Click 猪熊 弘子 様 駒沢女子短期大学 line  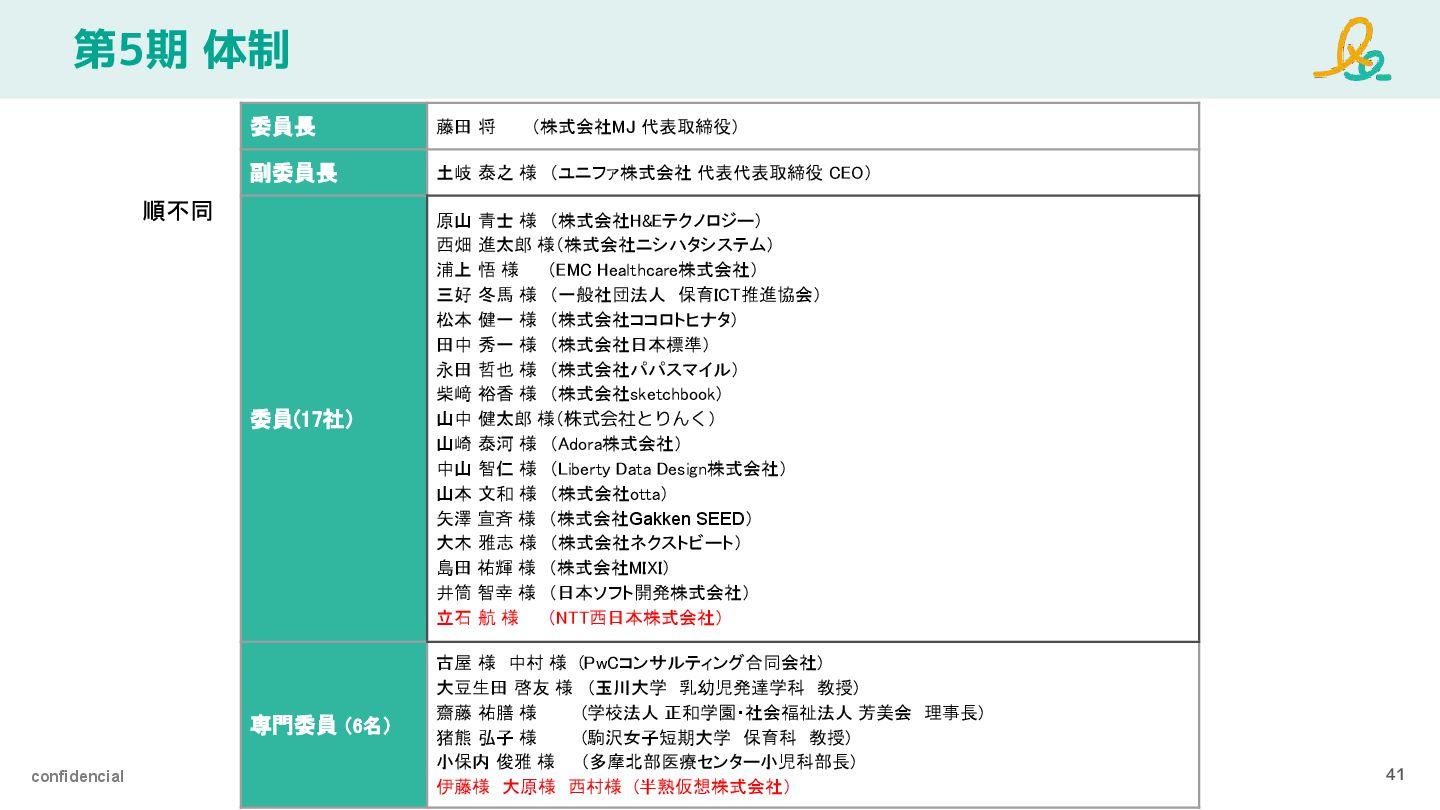point(645,738)
